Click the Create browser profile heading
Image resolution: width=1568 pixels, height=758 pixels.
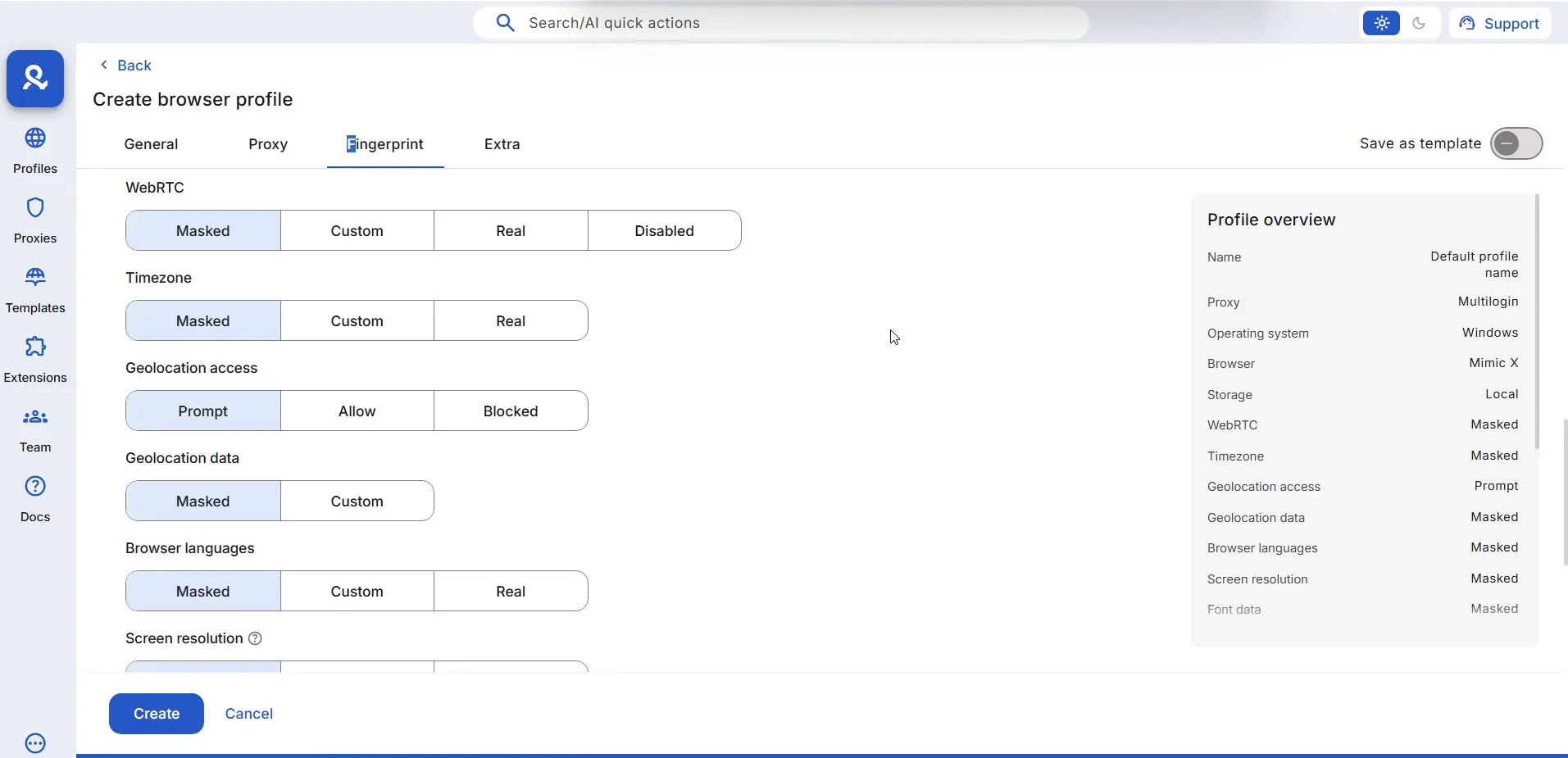tap(193, 99)
